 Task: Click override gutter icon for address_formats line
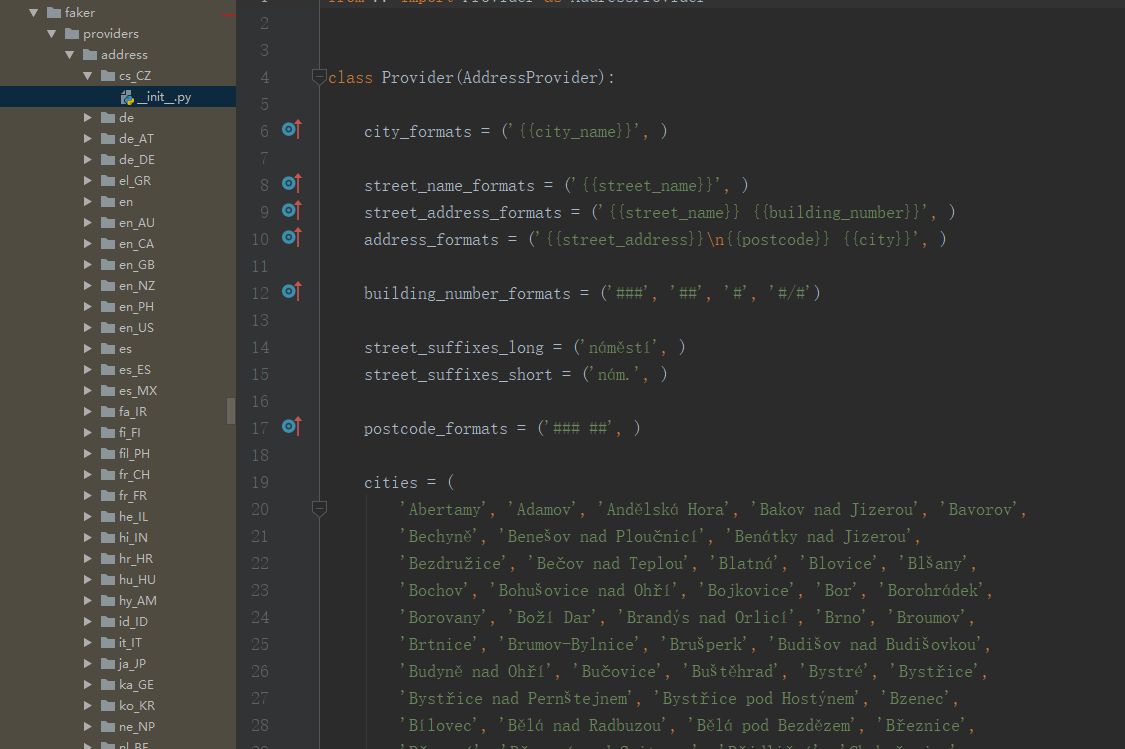point(292,237)
